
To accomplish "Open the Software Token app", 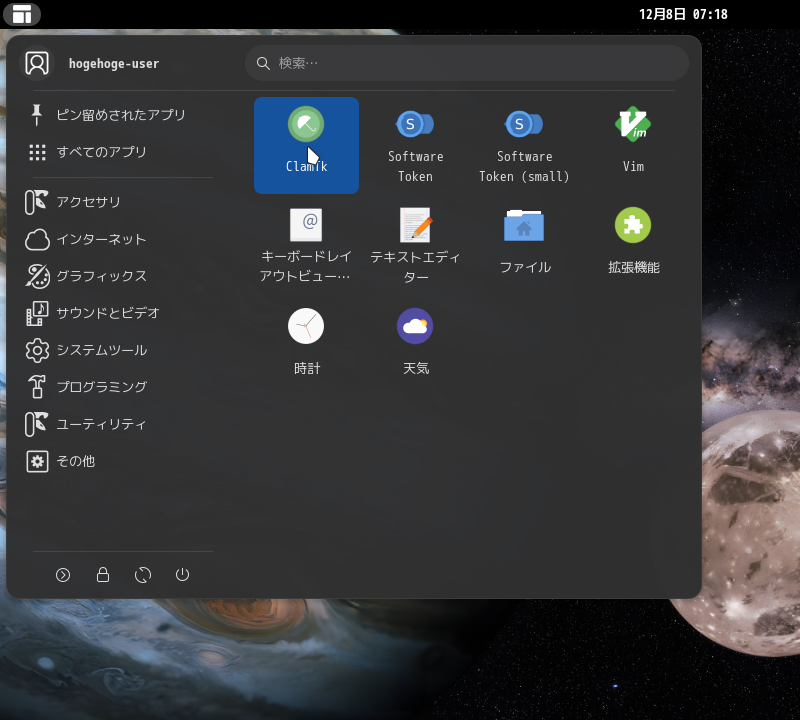I will coord(415,140).
